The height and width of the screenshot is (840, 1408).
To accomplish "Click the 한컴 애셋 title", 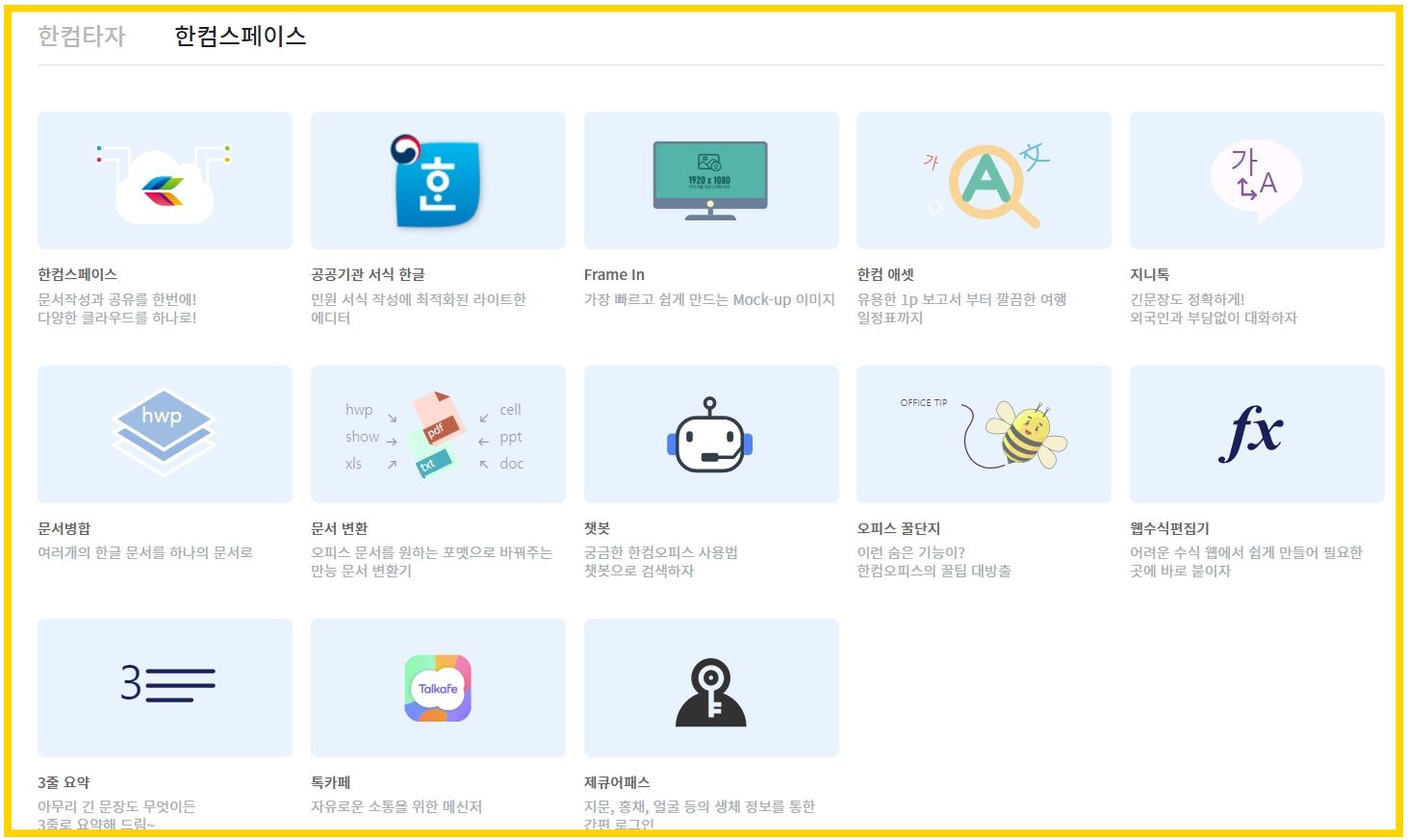I will 885,275.
